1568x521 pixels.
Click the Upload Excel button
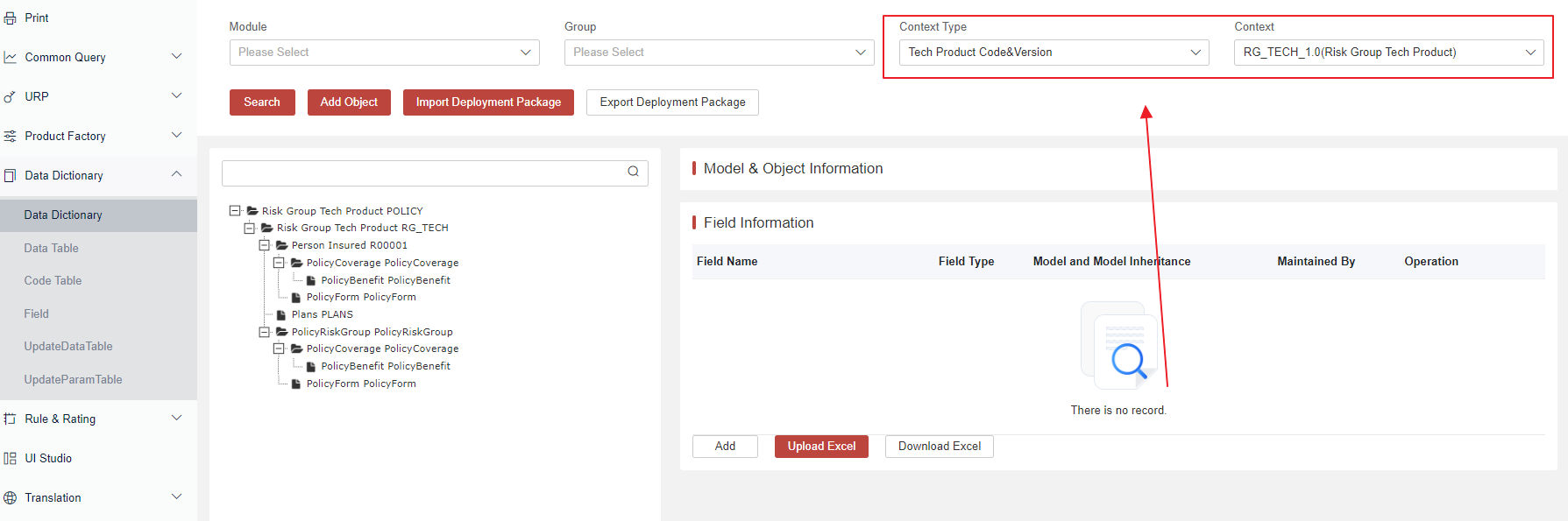821,447
